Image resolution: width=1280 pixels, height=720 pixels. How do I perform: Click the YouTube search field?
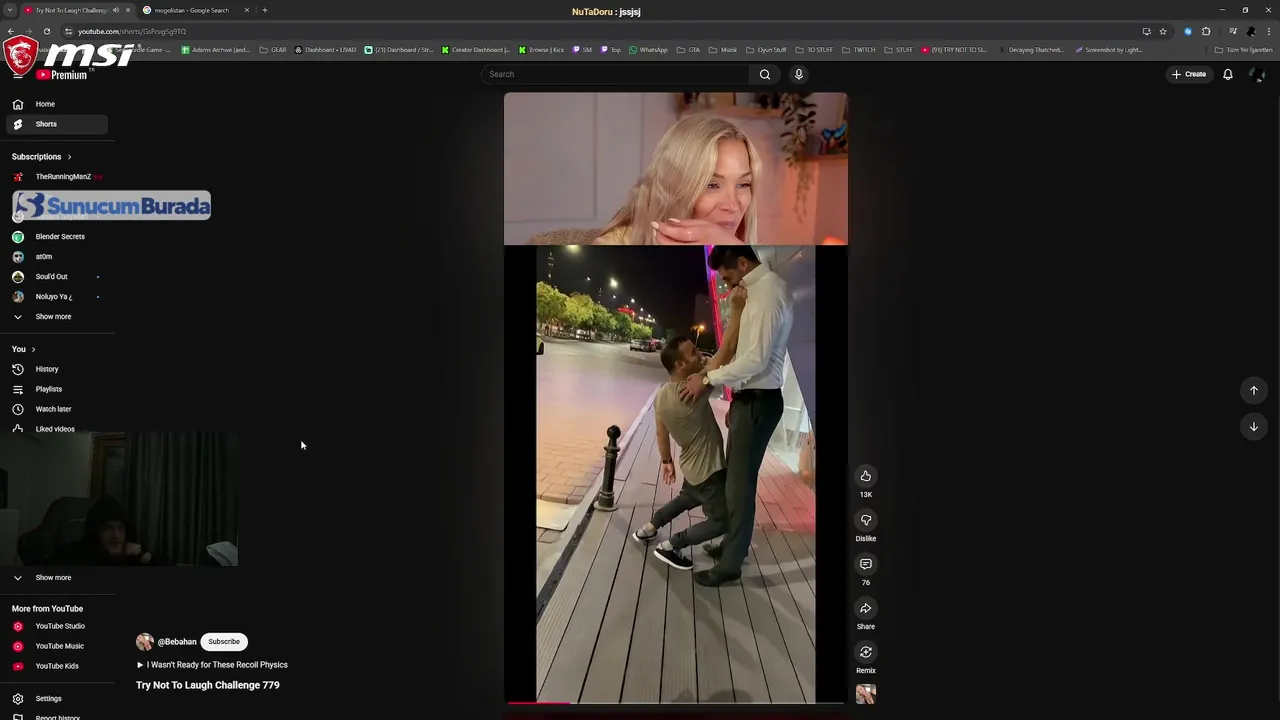click(x=615, y=74)
